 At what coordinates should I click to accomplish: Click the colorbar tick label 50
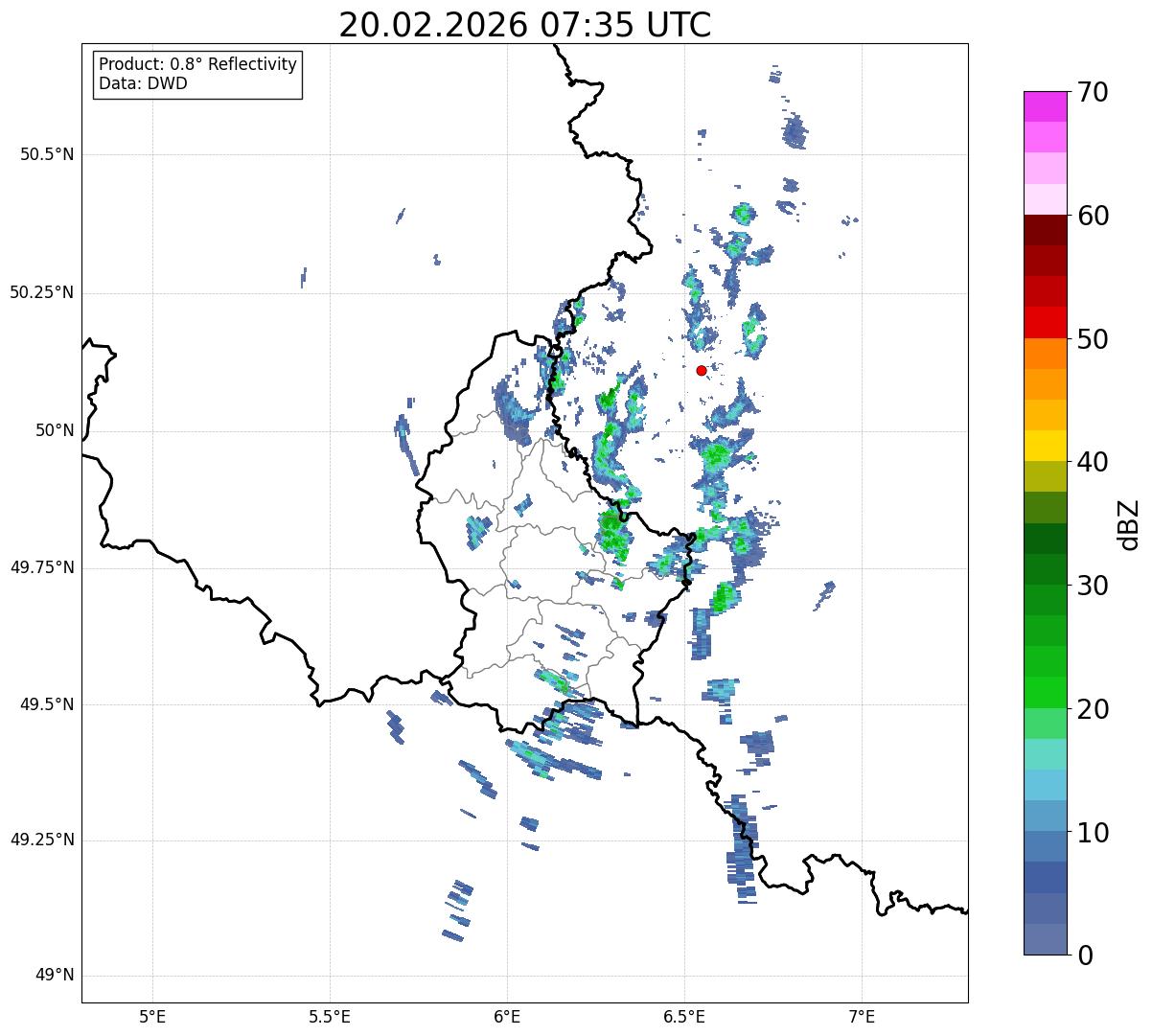click(1093, 339)
